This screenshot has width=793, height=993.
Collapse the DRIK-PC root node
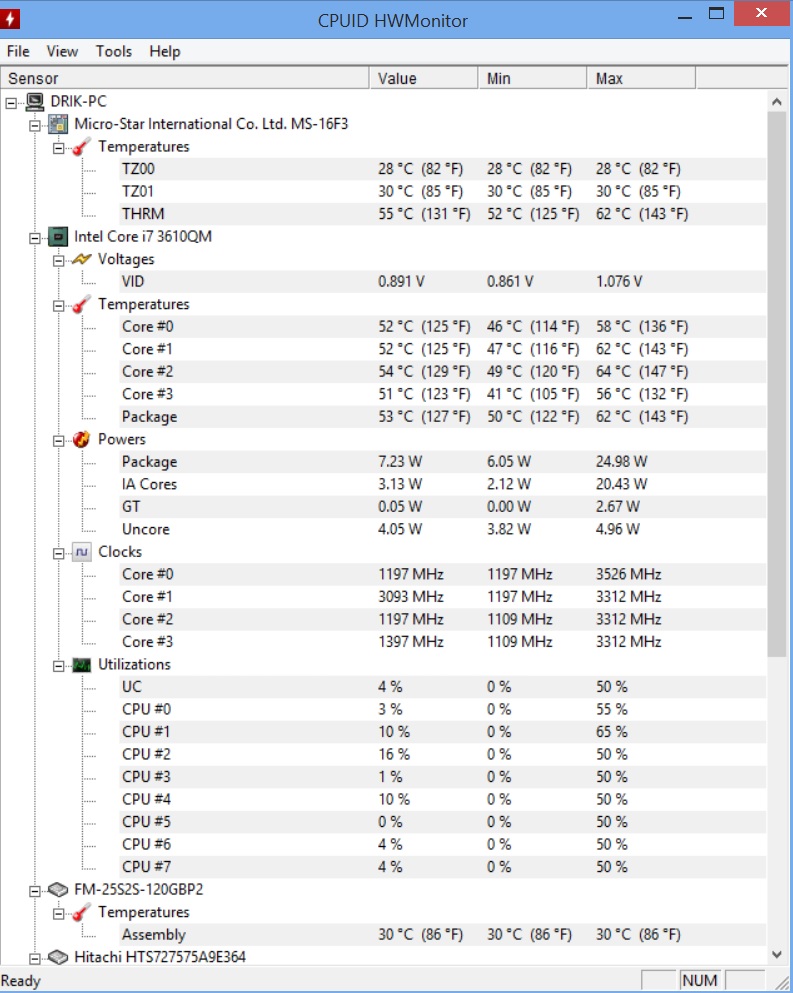(x=11, y=103)
